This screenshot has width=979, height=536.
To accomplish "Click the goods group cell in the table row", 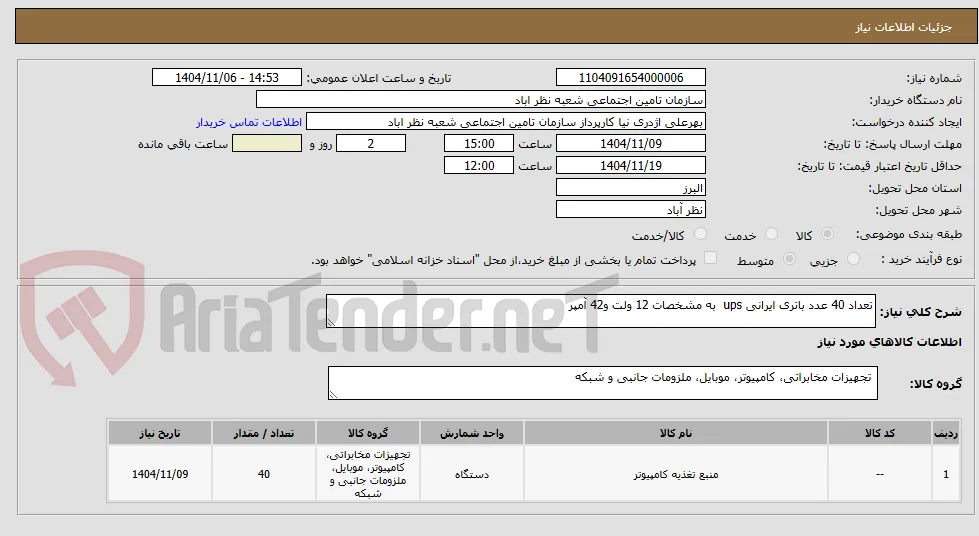I will [x=368, y=474].
